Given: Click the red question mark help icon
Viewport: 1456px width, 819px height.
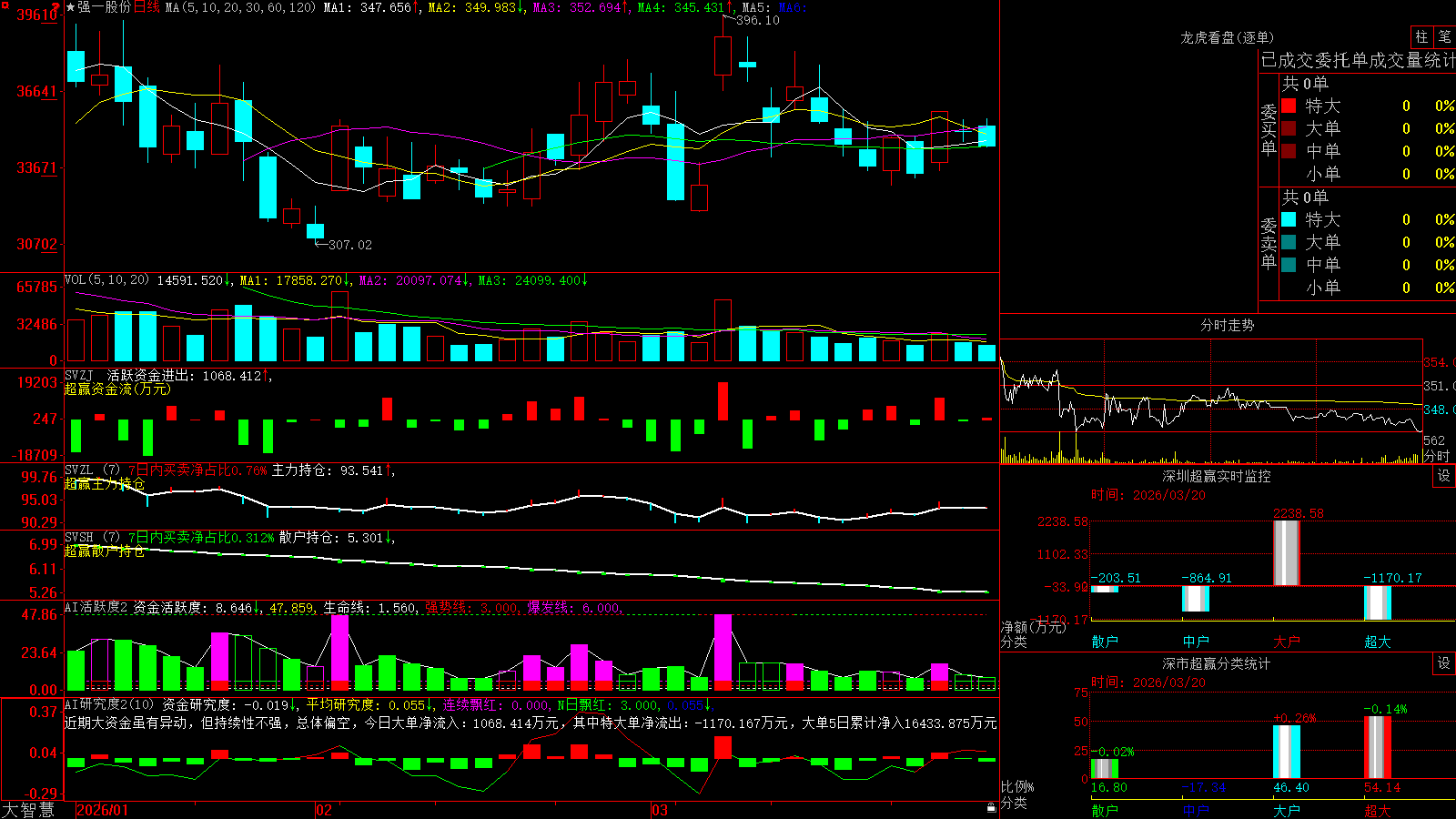Looking at the screenshot, I should pyautogui.click(x=56, y=6).
